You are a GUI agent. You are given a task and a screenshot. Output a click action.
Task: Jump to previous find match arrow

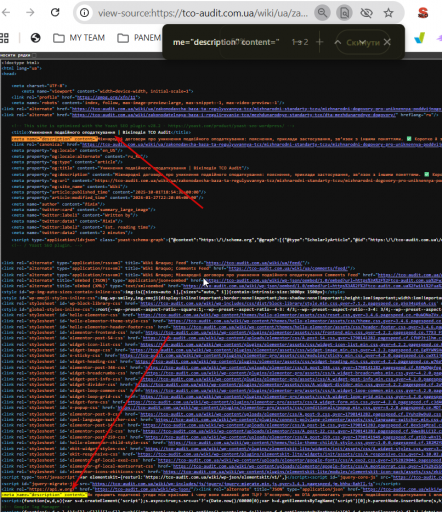337,42
